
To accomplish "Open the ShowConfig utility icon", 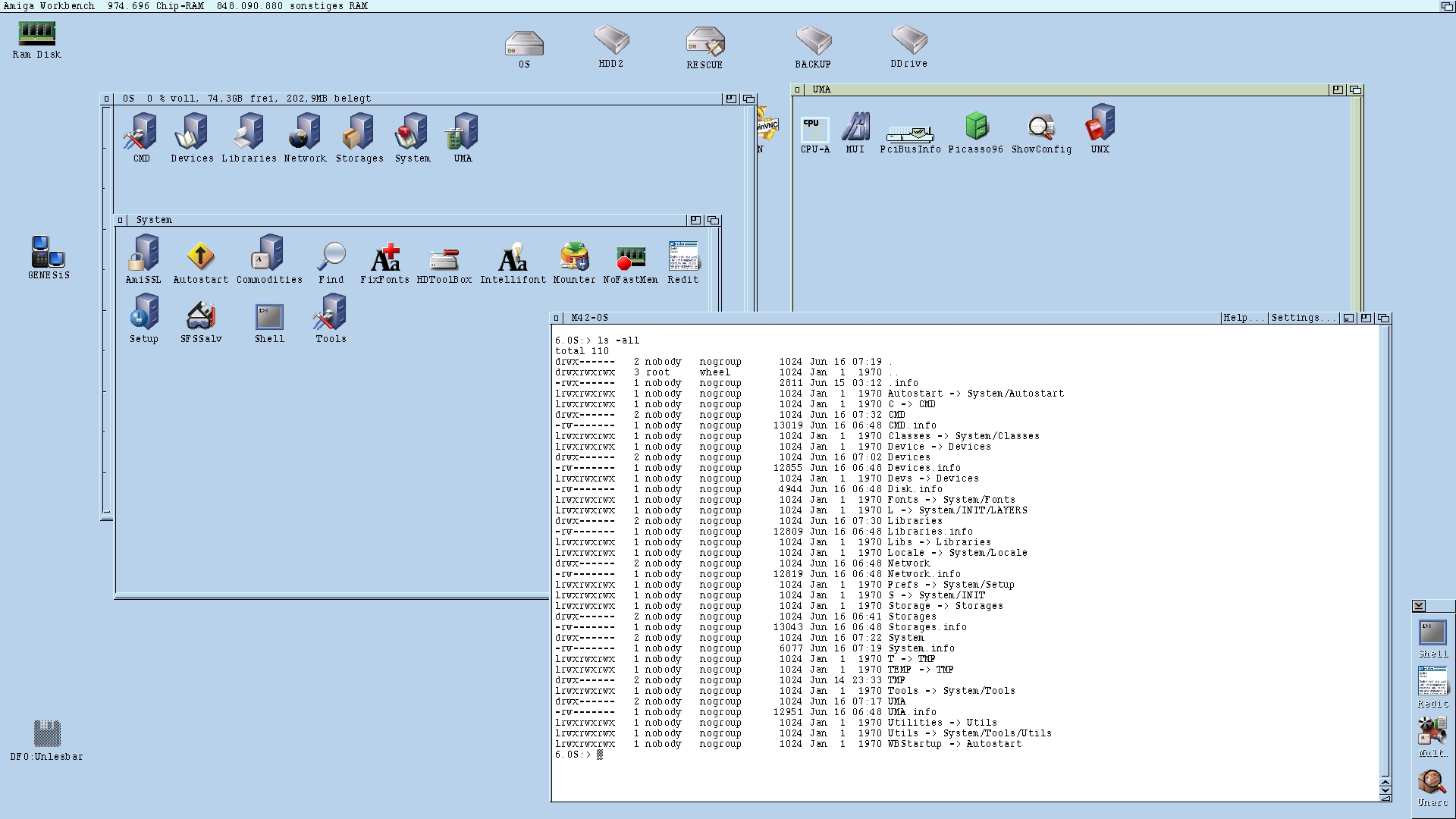I will [x=1041, y=127].
